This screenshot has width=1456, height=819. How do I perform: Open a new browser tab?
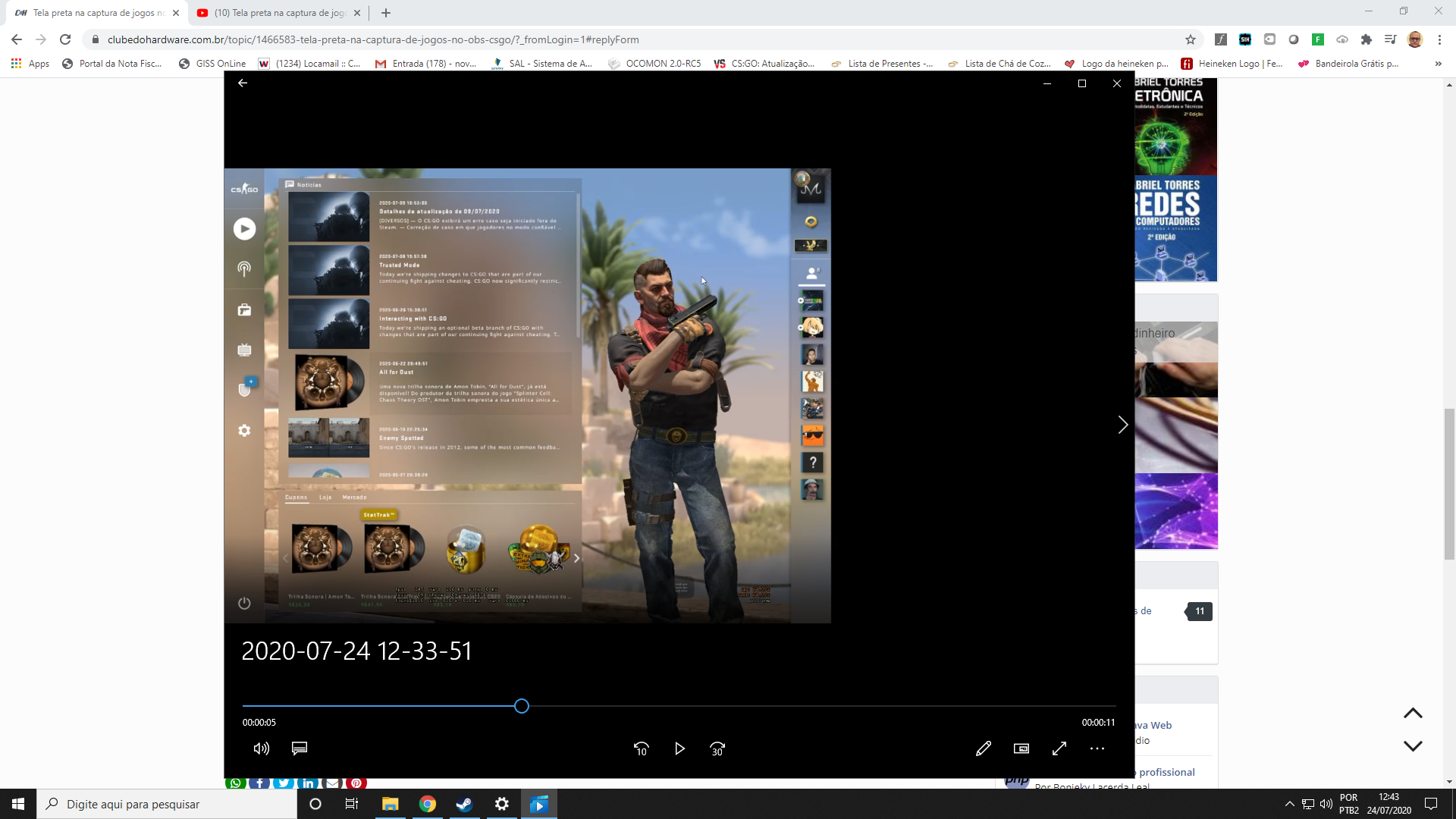coord(386,13)
